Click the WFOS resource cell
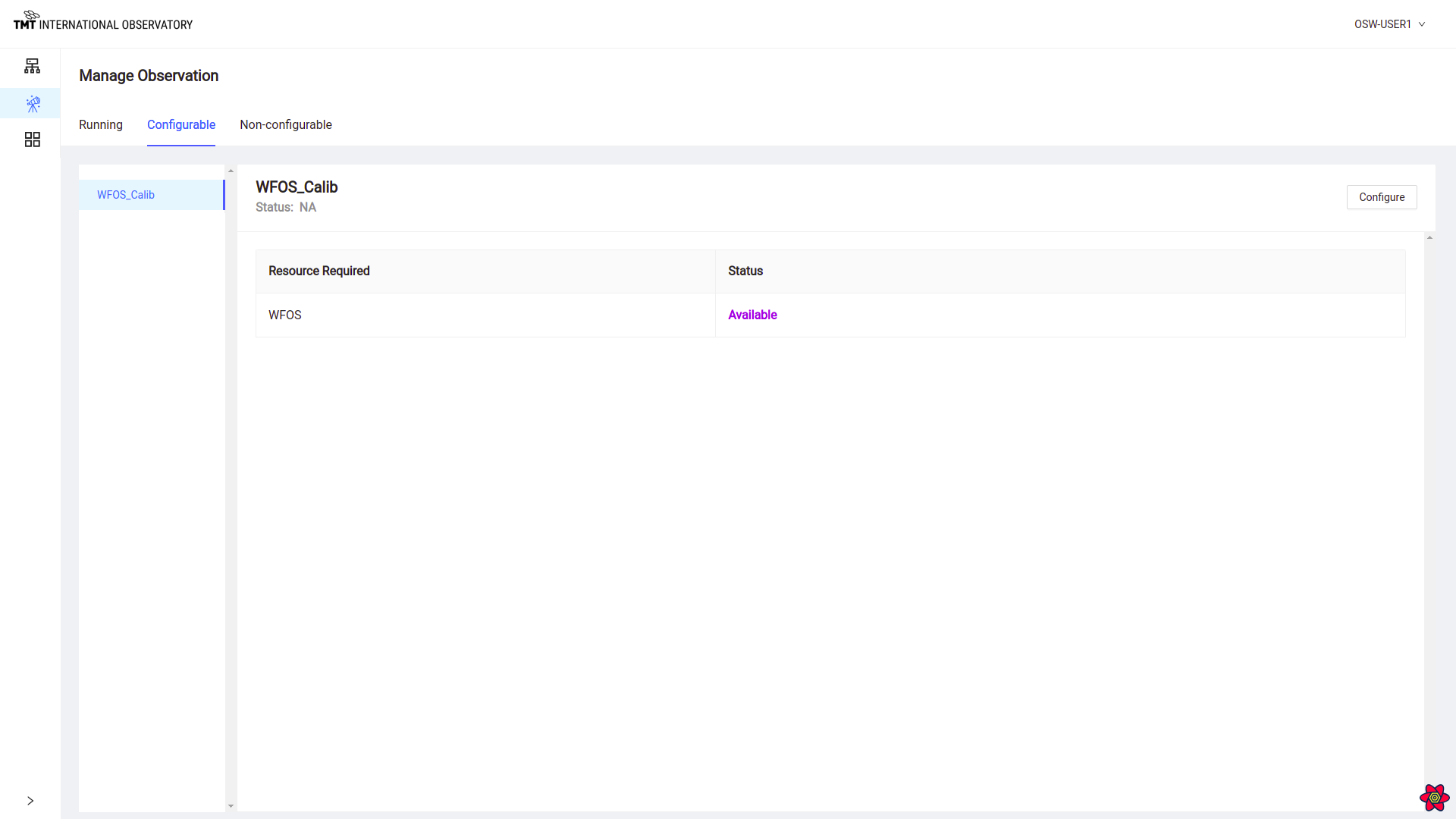This screenshot has width=1456, height=819. point(485,315)
